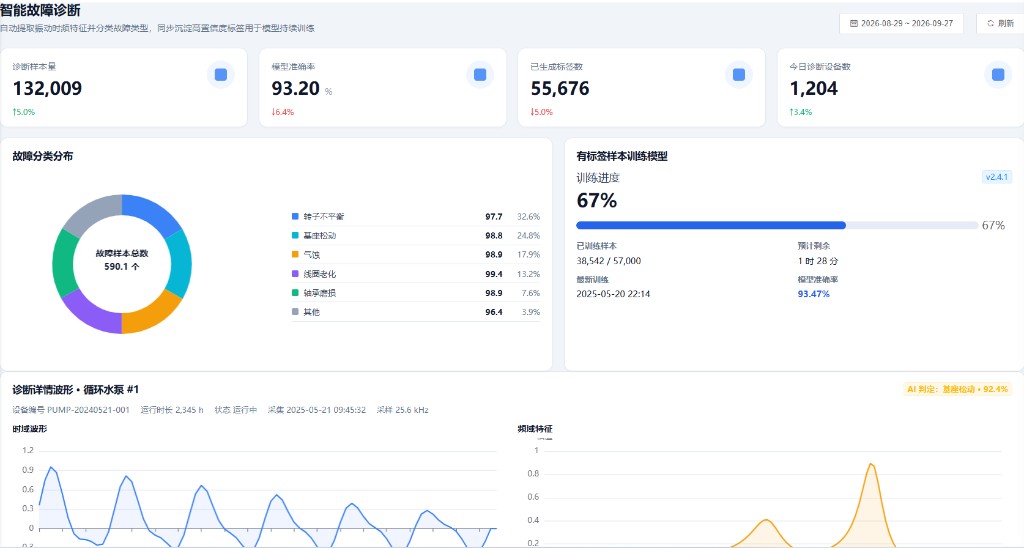Select the 线圈老化 legend row label
1024x548 pixels.
tap(319, 274)
